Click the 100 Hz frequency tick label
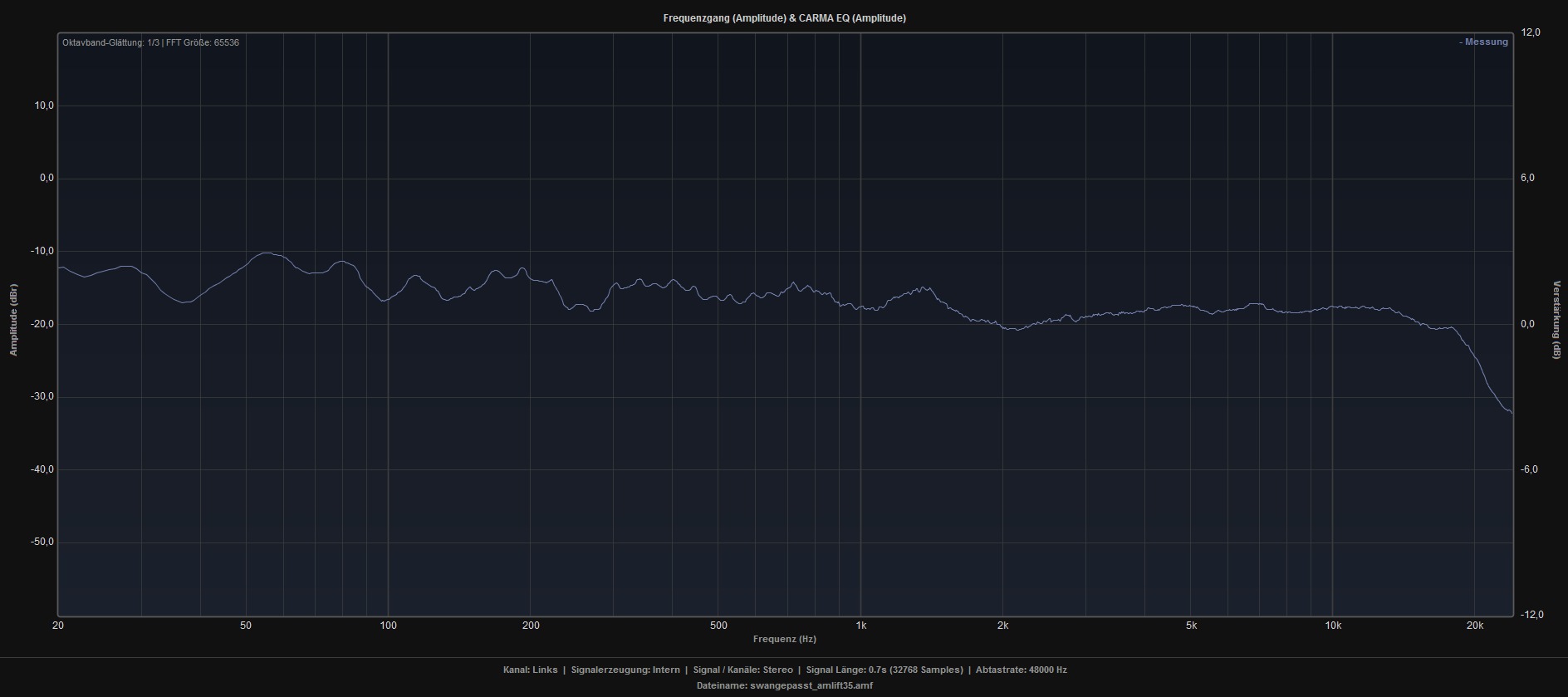The height and width of the screenshot is (697, 1568). 388,626
